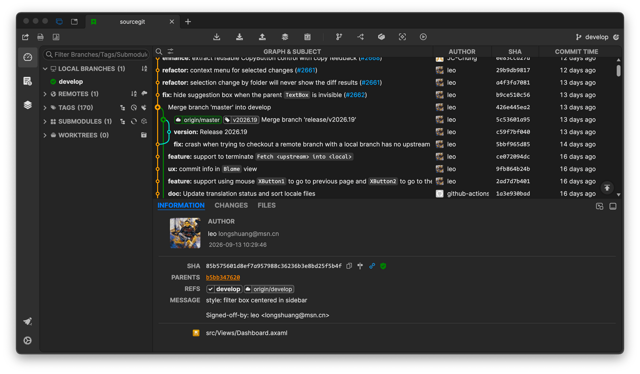The image size is (640, 374).
Task: Click add submodule icon in SUBMODULES row
Action: (144, 122)
